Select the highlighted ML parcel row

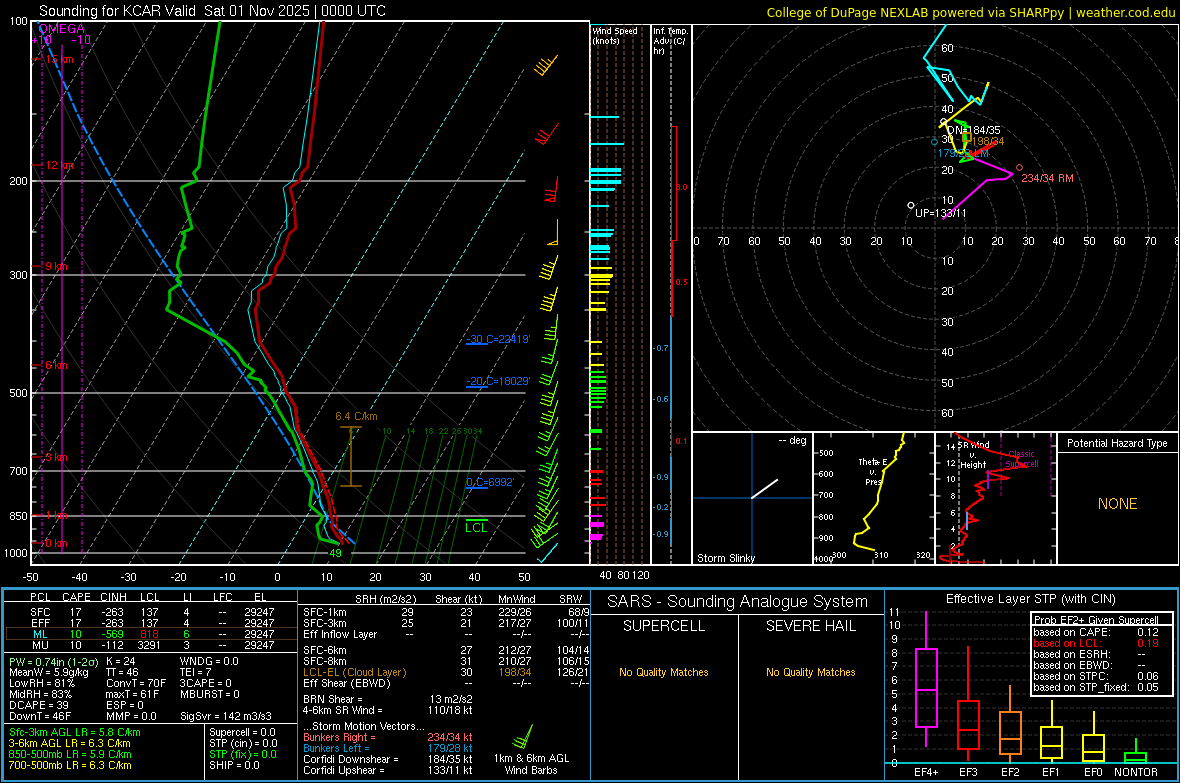[x=152, y=634]
